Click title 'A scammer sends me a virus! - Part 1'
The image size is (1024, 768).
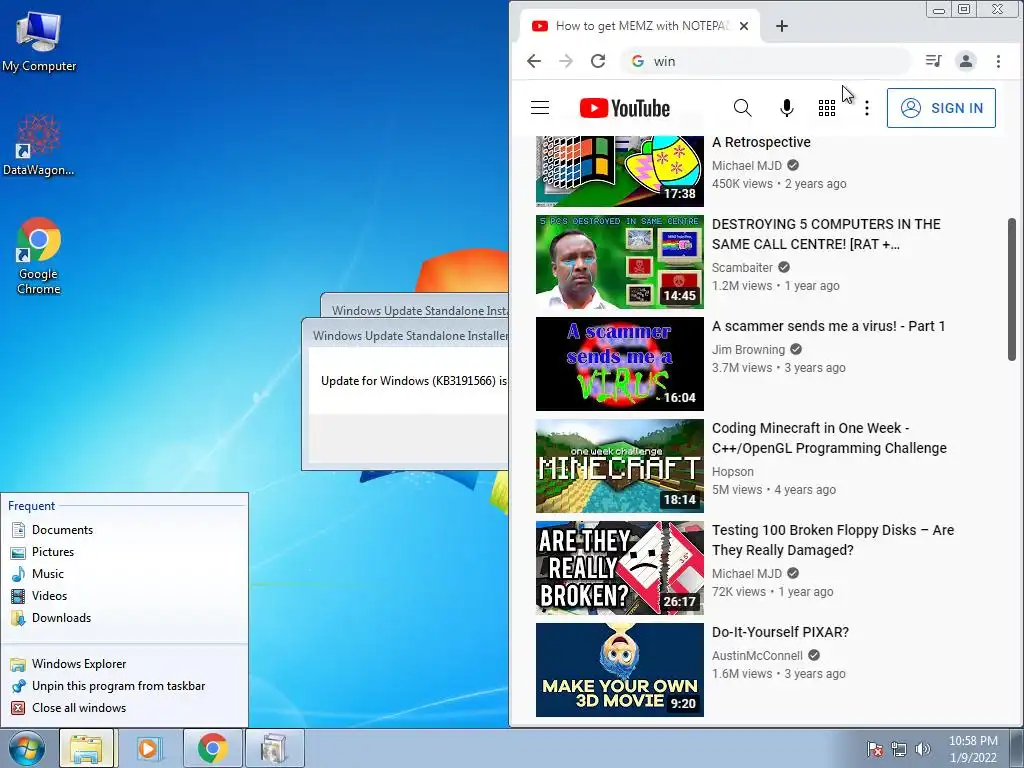(x=828, y=326)
